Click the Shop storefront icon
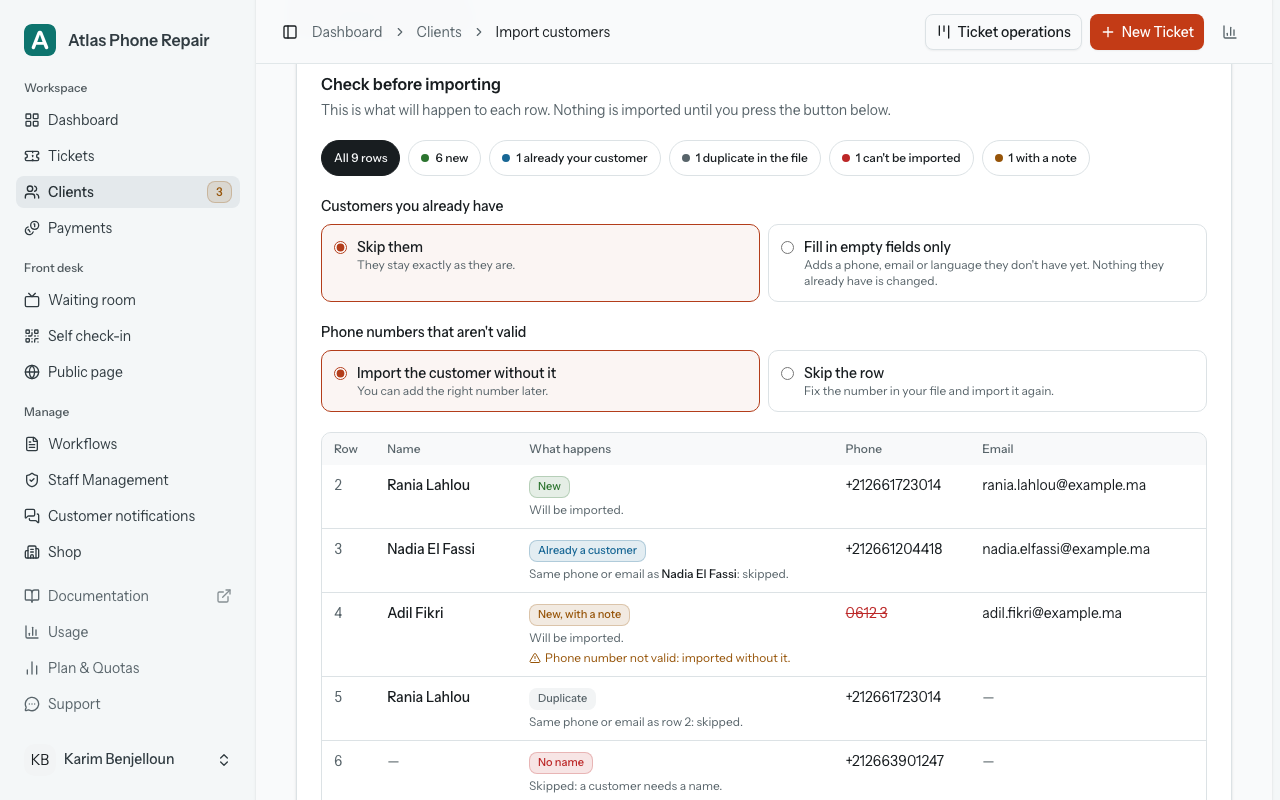Viewport: 1280px width, 800px height. click(x=32, y=552)
